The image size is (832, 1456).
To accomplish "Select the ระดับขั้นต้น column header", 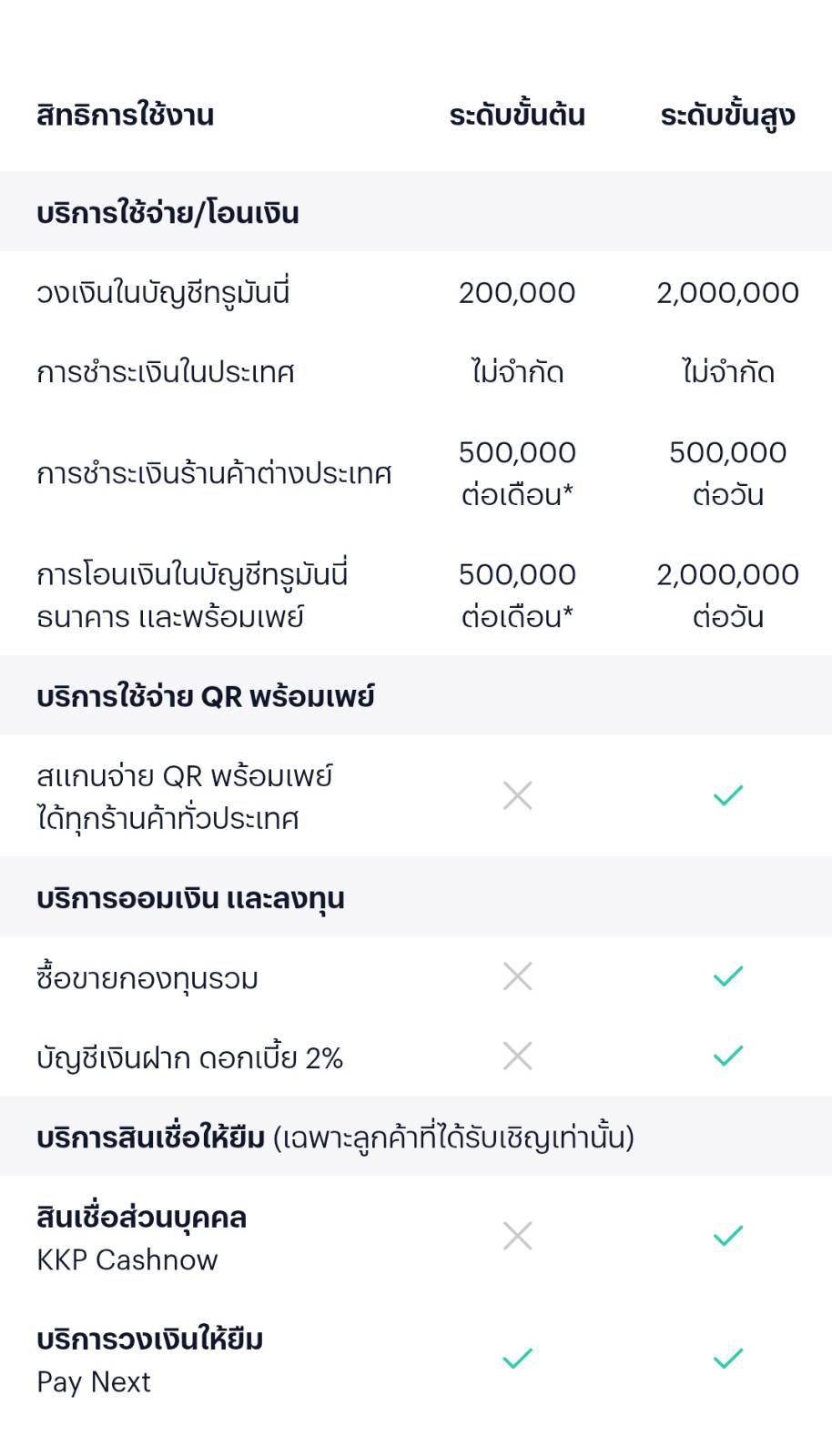I will (517, 116).
